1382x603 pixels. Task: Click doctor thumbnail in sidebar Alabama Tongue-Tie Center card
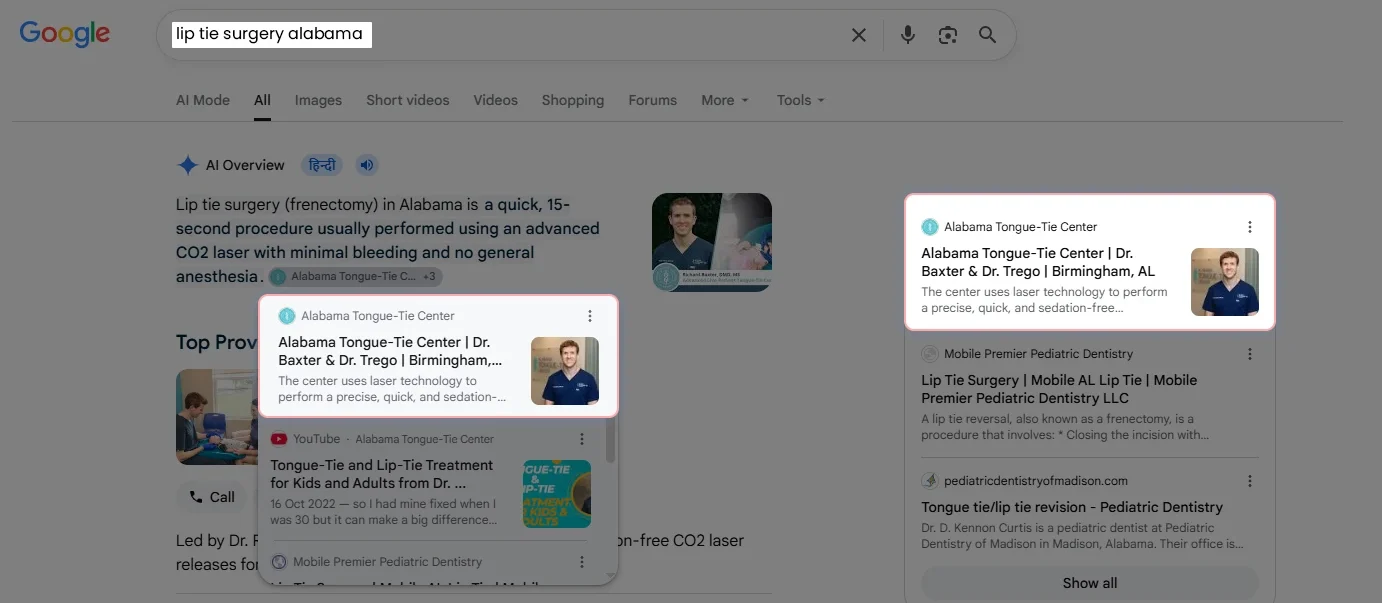tap(1225, 282)
